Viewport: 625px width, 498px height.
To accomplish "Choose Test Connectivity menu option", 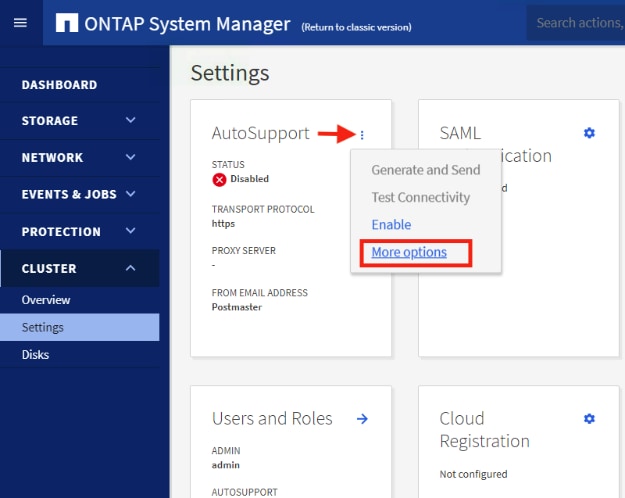I will click(x=421, y=197).
